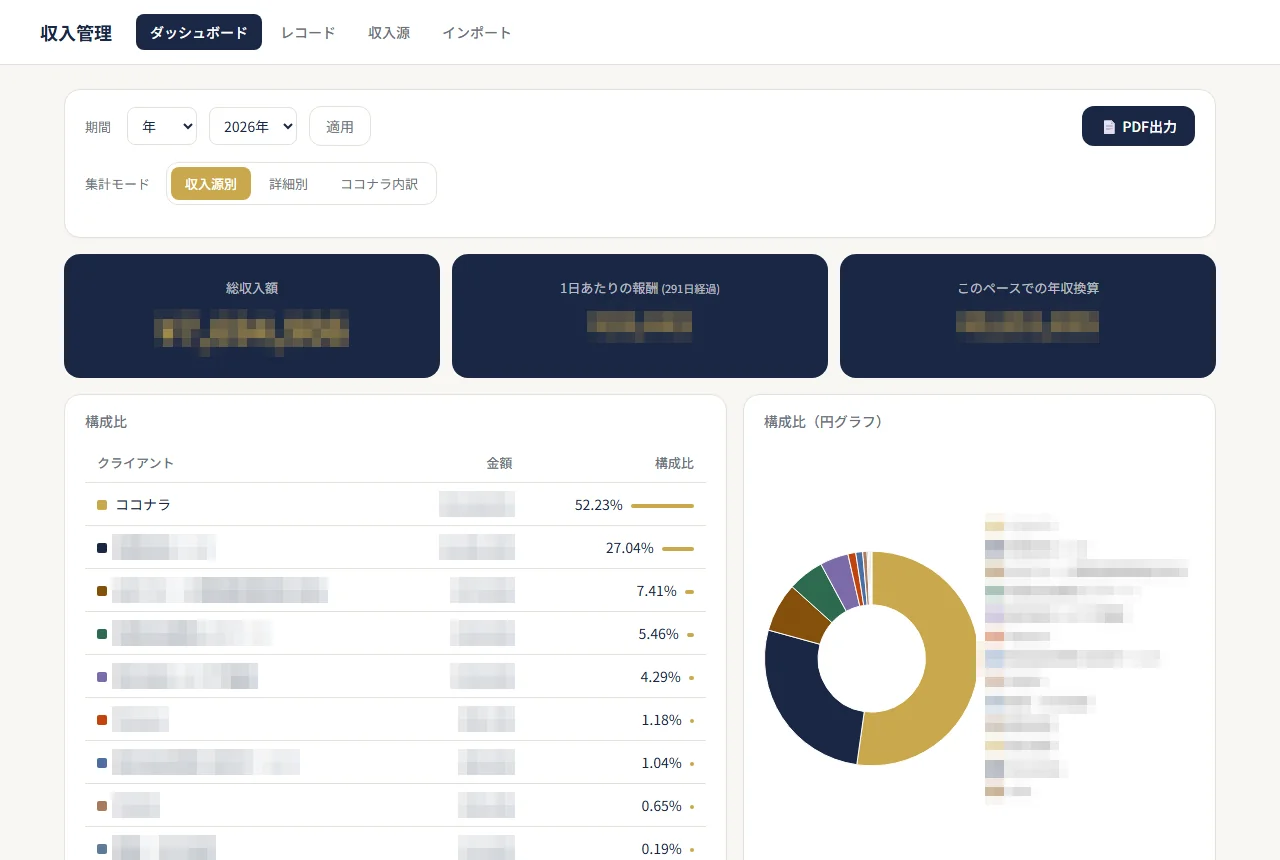Click the ココナラ client name
The height and width of the screenshot is (860, 1280).
coord(143,505)
